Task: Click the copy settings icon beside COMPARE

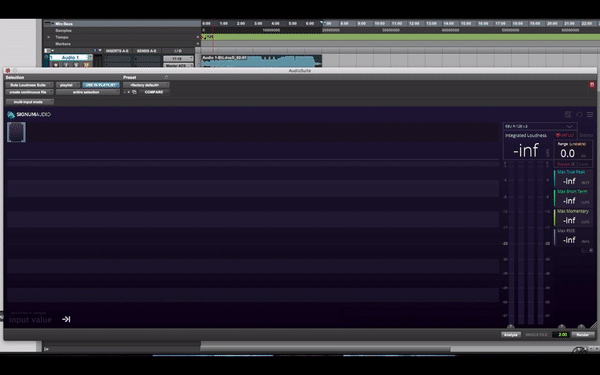Action: (134, 92)
